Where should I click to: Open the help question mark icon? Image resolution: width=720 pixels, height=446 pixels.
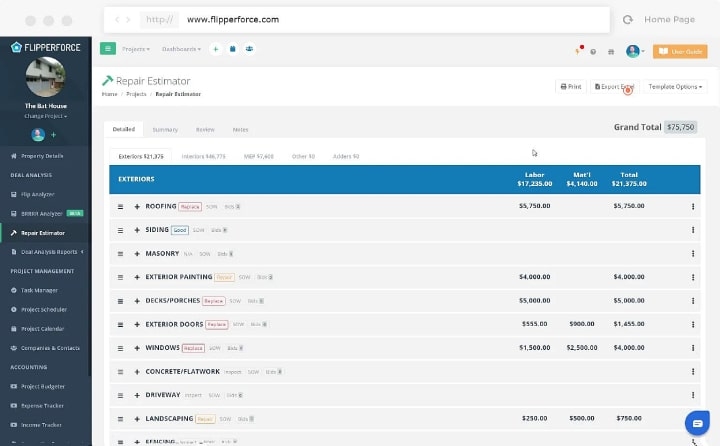[x=593, y=52]
